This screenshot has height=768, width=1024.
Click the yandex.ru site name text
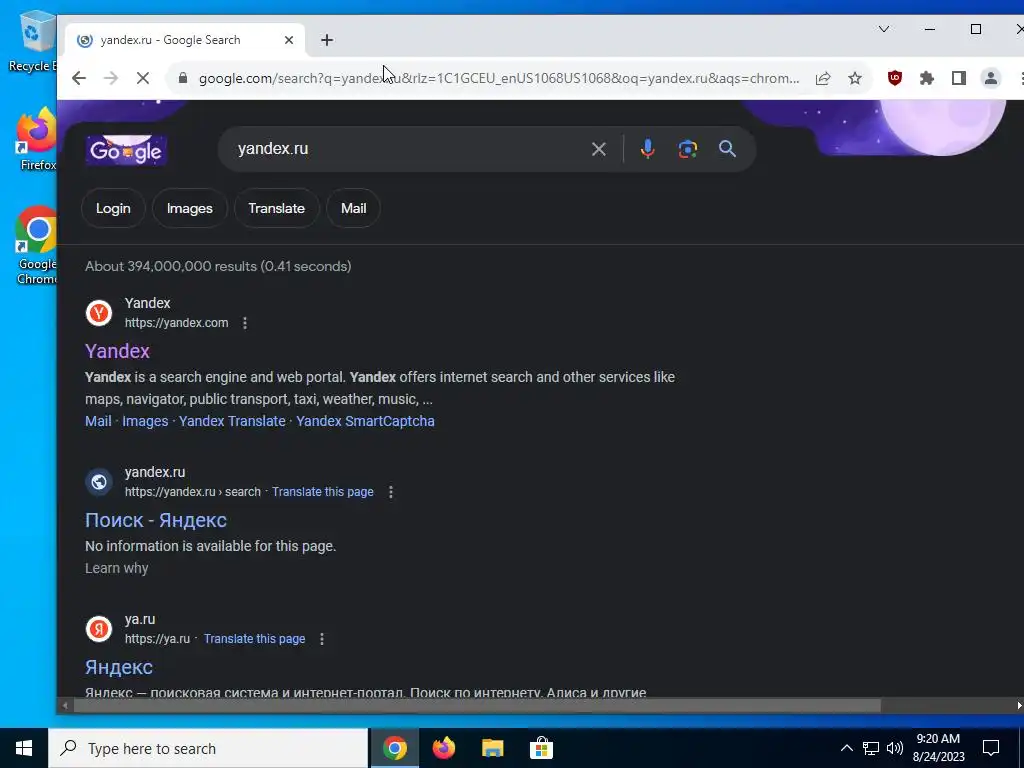[155, 472]
